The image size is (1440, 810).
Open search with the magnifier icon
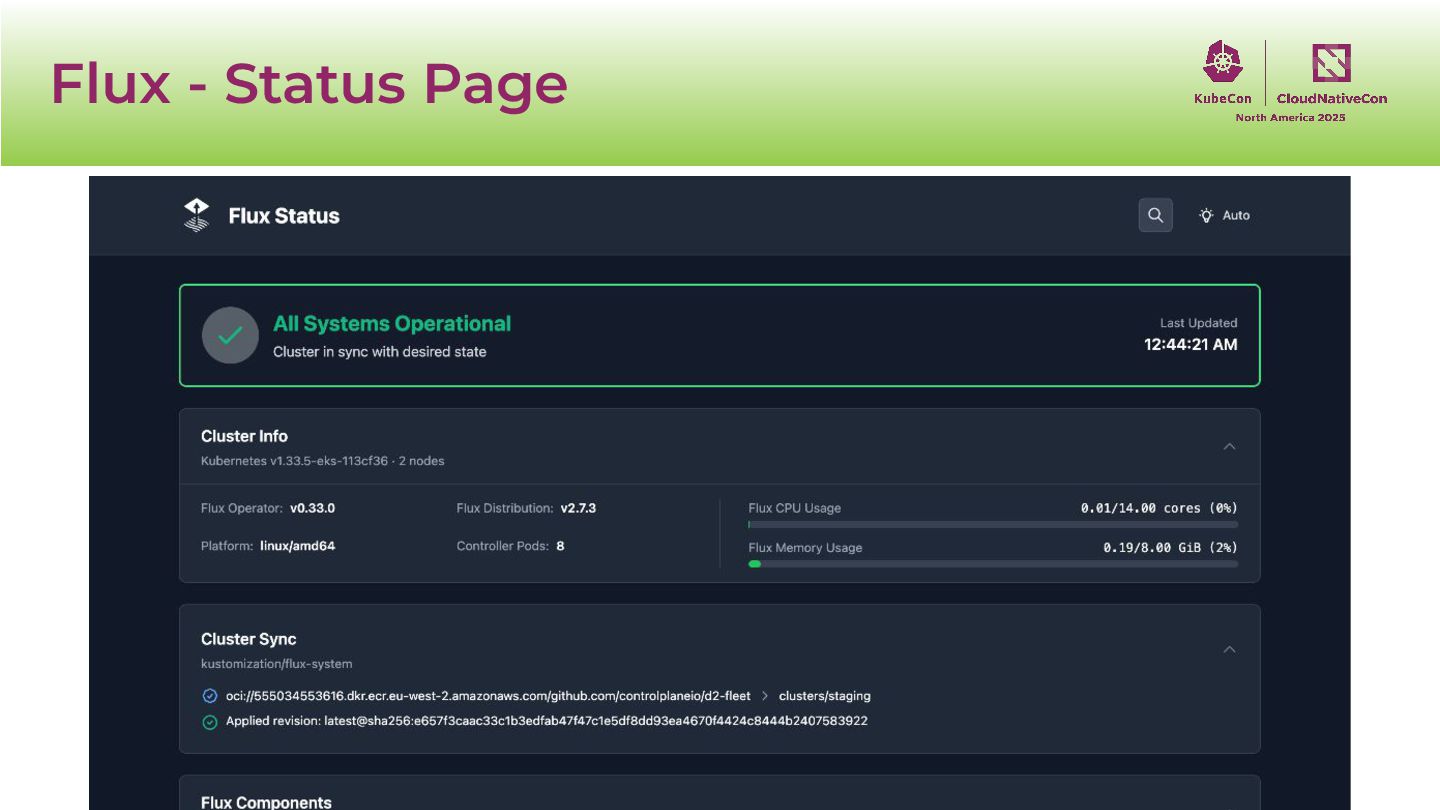(1155, 215)
